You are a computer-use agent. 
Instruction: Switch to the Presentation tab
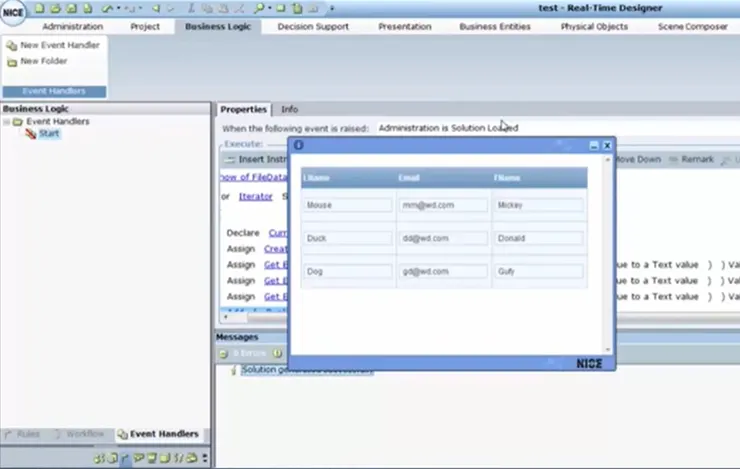[404, 26]
